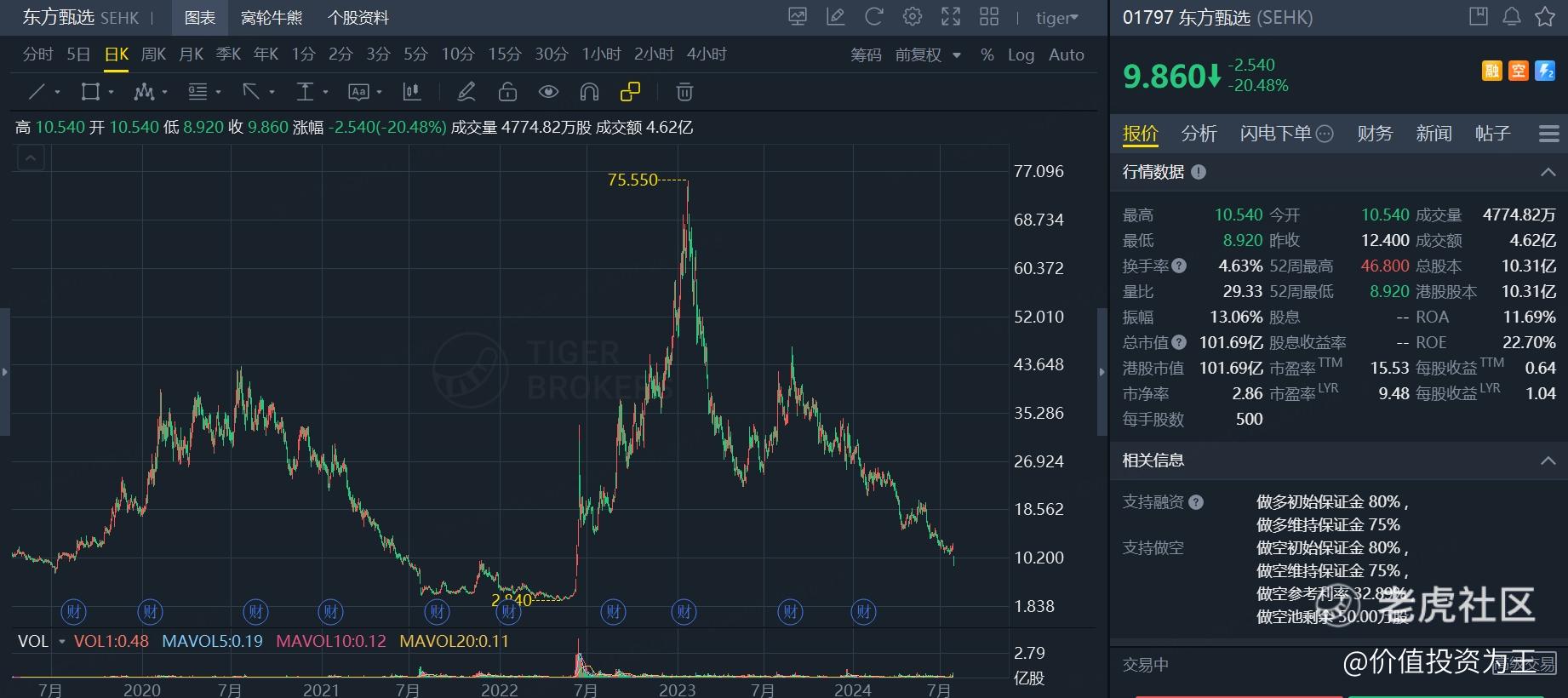1568x698 pixels.
Task: Open the 分析 tab
Action: coord(1199,133)
